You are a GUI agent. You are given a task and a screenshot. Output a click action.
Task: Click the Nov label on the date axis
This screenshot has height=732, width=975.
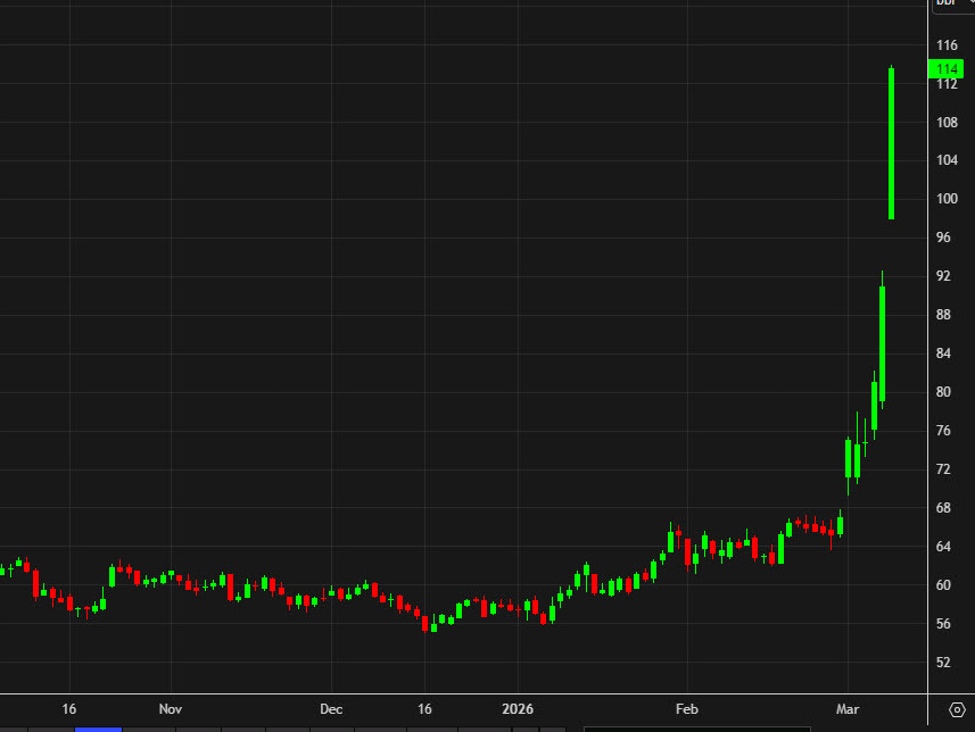tap(171, 709)
